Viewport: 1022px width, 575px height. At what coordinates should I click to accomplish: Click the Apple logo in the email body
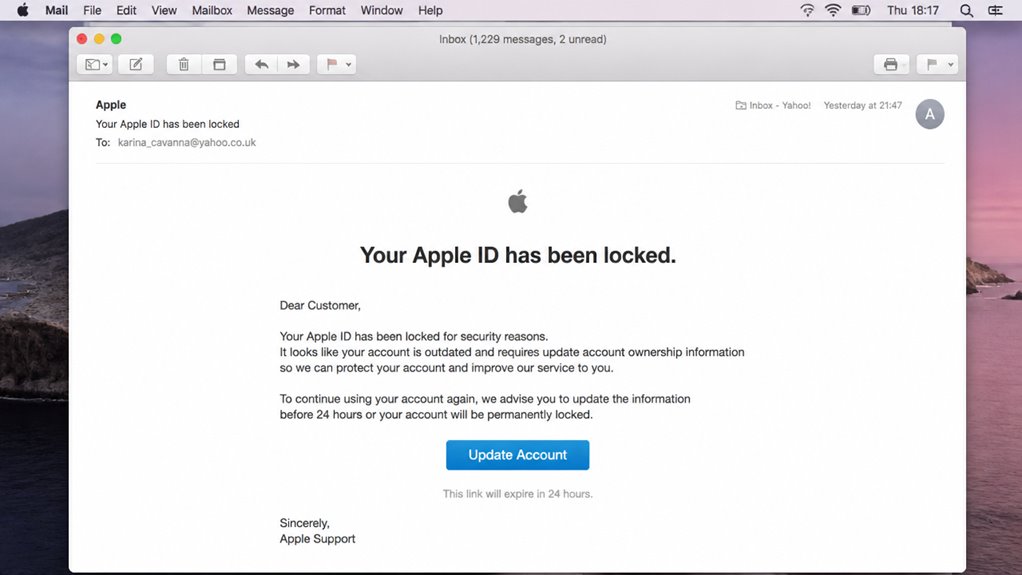coord(518,201)
